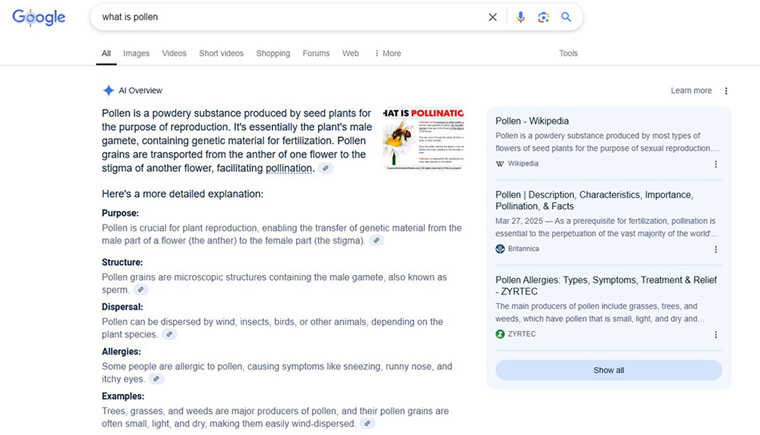Open the ZYRTEC result three-dot menu
Viewport: 760px width, 435px height.
tap(716, 335)
